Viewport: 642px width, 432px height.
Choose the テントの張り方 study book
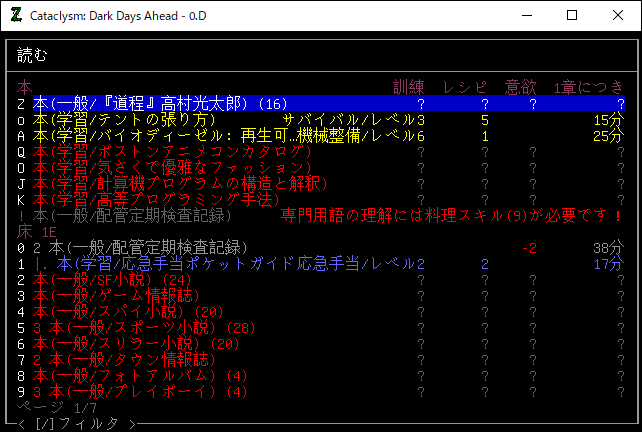(138, 120)
